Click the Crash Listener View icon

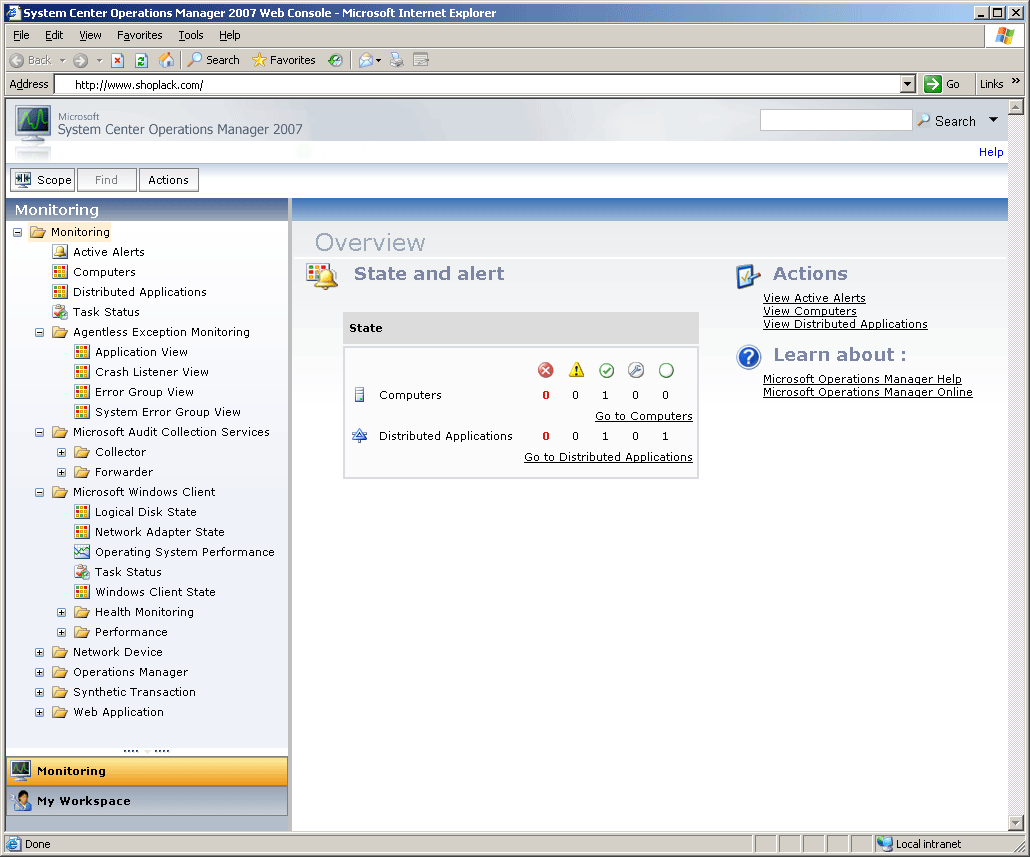[x=82, y=372]
